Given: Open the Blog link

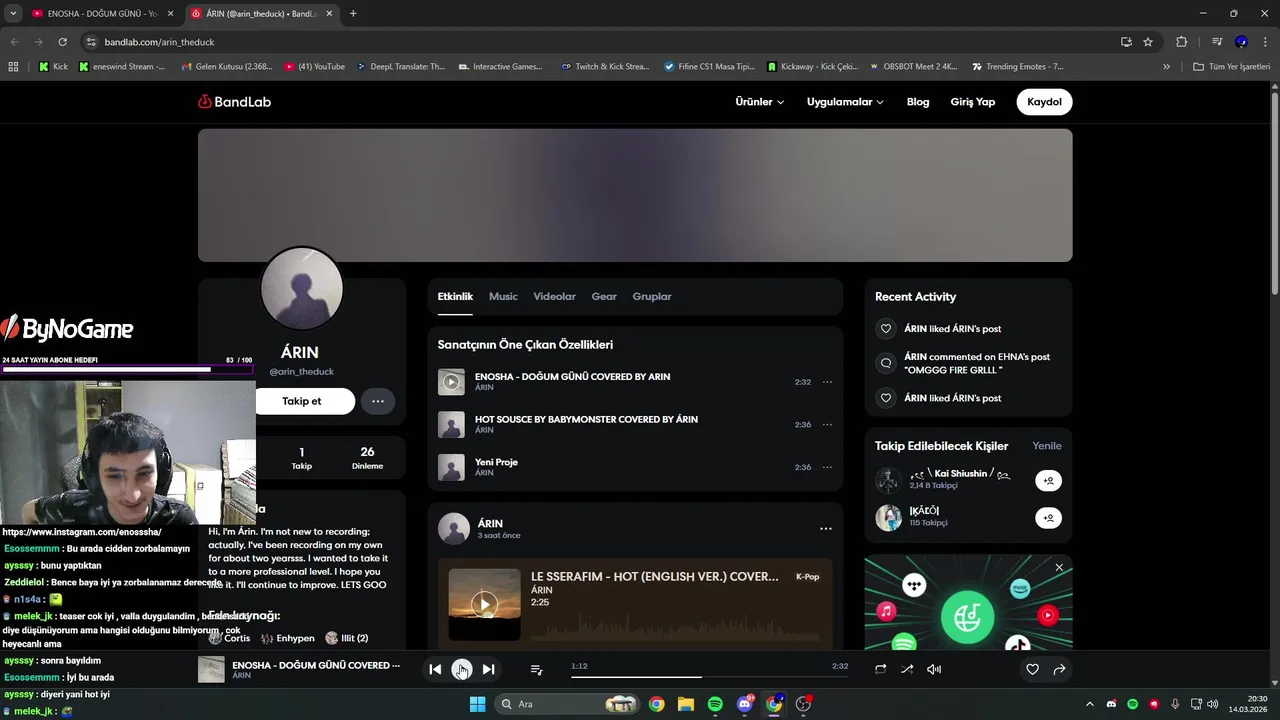Looking at the screenshot, I should (918, 102).
